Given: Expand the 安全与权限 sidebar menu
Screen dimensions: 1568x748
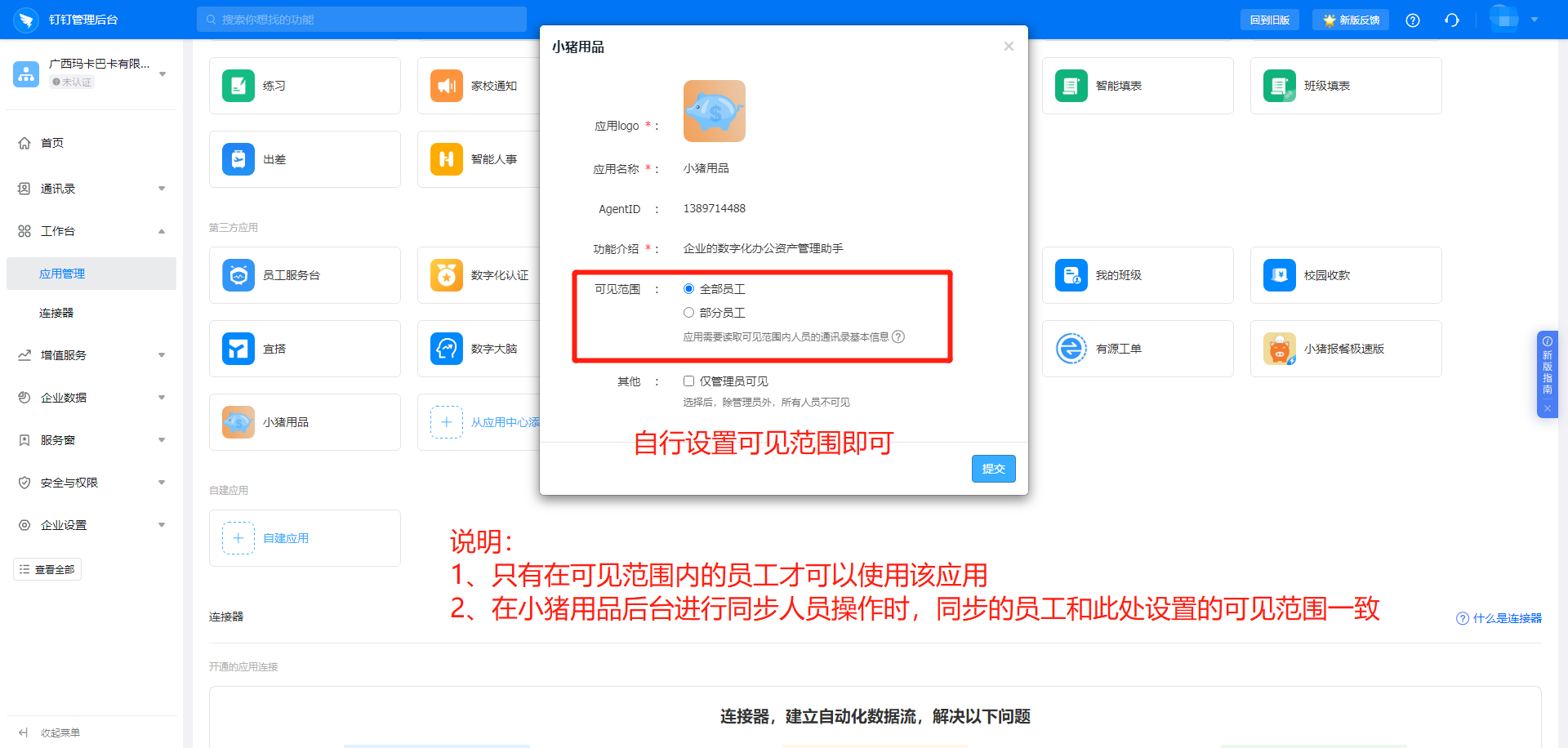Looking at the screenshot, I should pos(162,483).
